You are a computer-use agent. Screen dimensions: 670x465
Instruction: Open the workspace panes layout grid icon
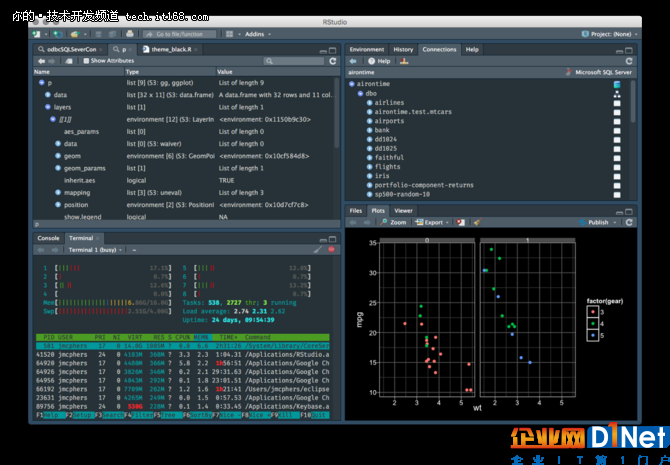click(x=229, y=34)
